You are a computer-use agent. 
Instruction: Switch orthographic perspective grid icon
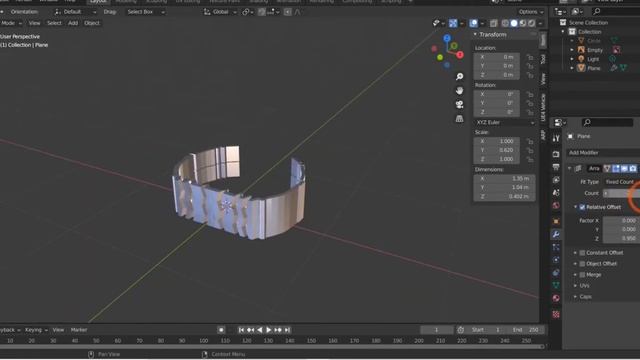[x=460, y=118]
